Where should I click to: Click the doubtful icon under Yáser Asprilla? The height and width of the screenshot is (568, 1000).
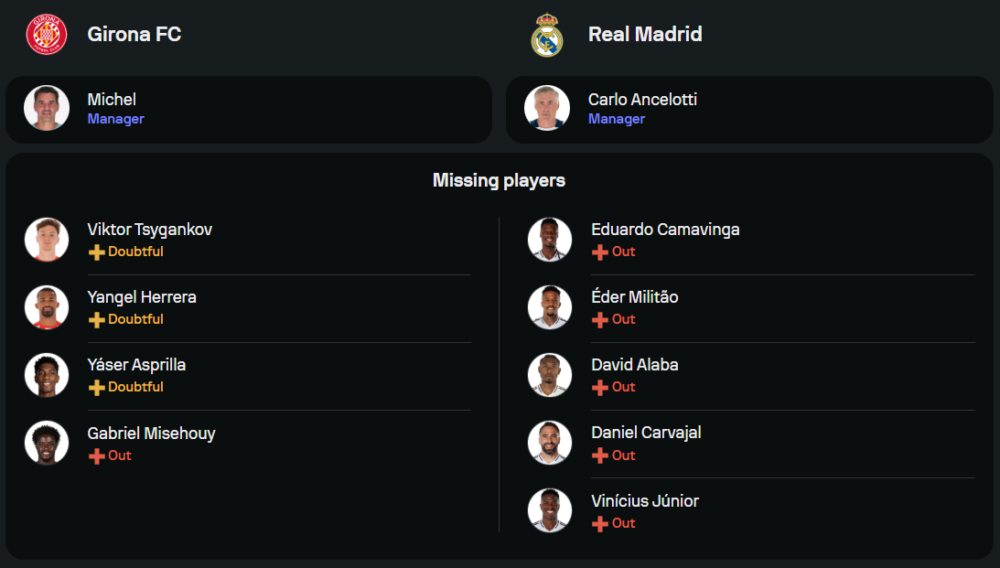tap(97, 387)
